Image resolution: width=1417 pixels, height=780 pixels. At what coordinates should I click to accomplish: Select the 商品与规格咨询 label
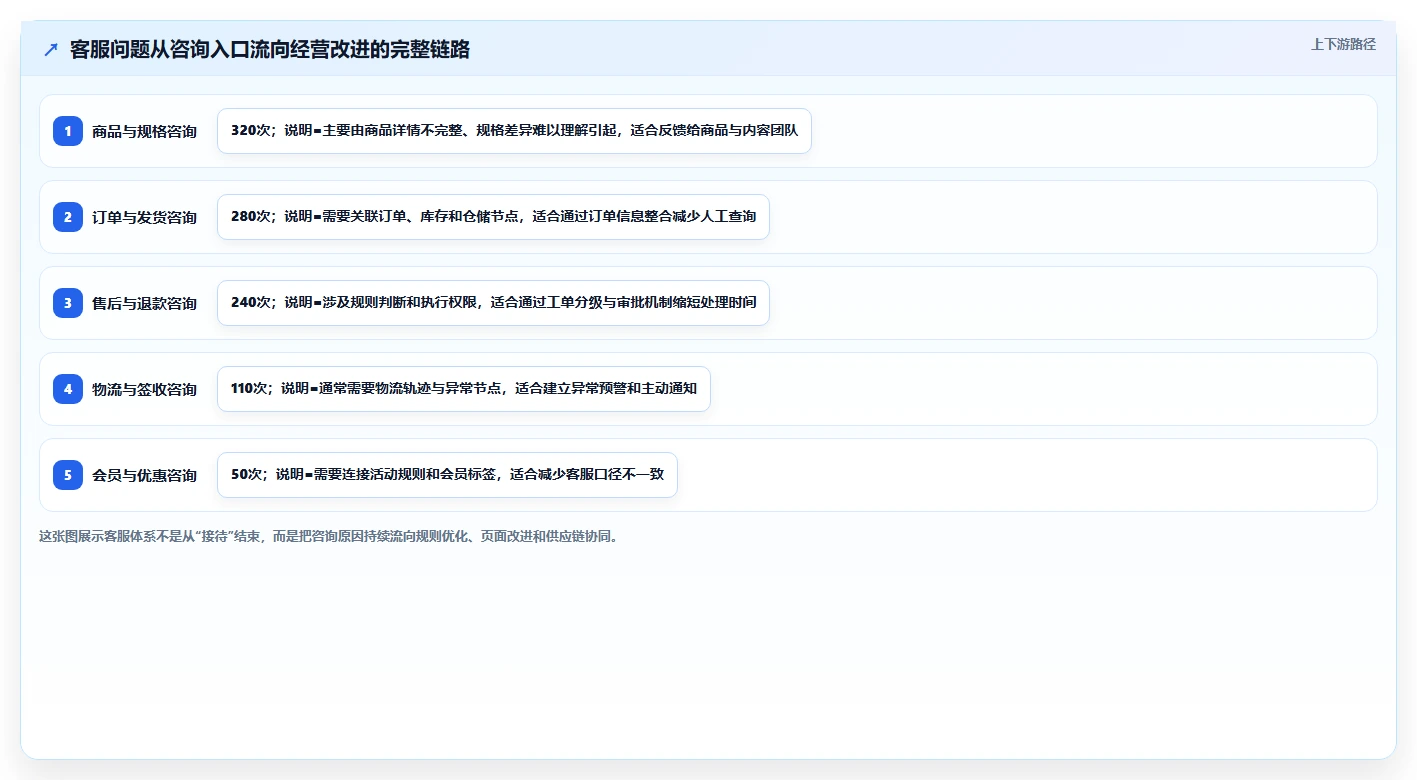(x=144, y=132)
